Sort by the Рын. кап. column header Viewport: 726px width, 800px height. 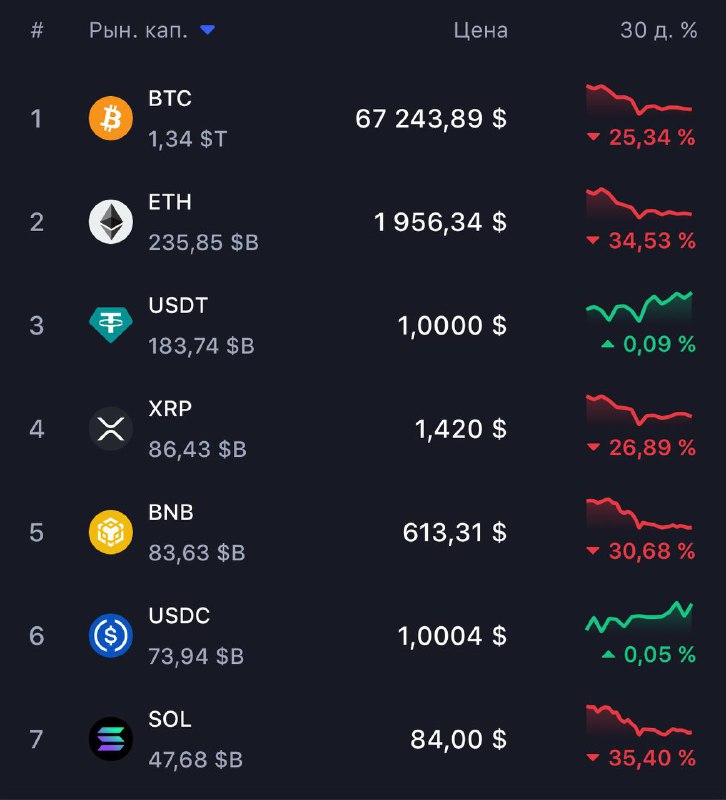pos(138,31)
